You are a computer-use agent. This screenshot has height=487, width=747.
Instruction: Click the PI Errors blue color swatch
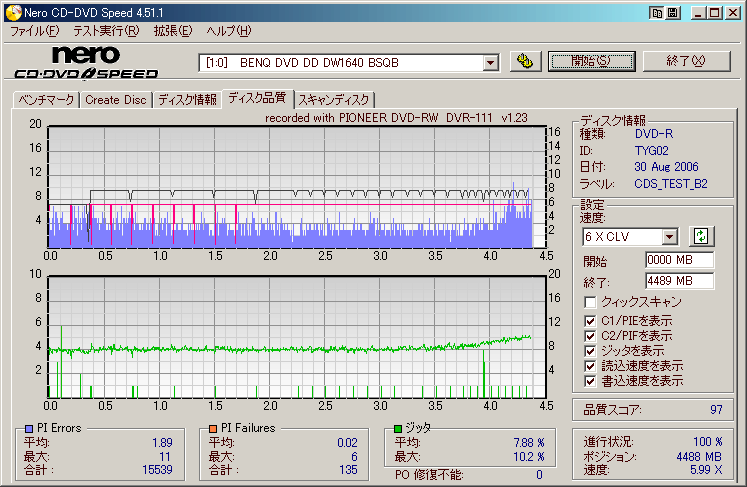click(29, 428)
